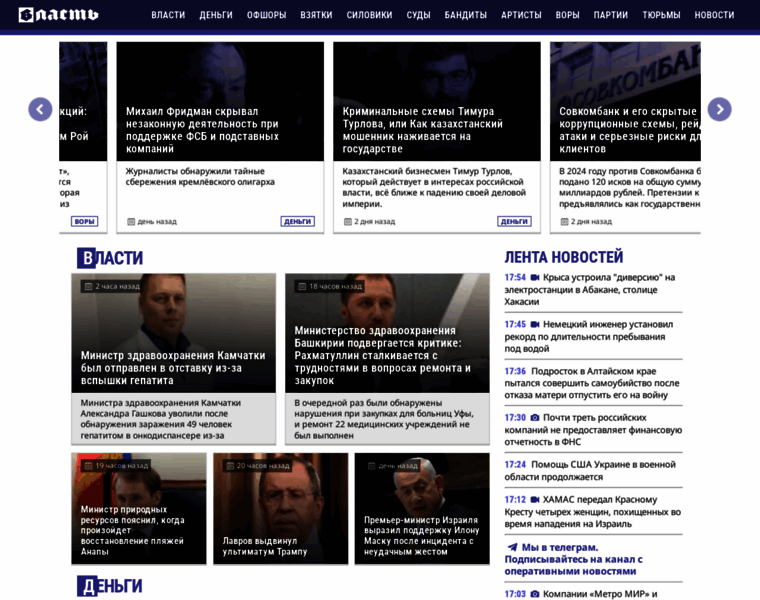Click ВОРЫ tag on partially visible card
760x600 pixels.
pos(84,221)
